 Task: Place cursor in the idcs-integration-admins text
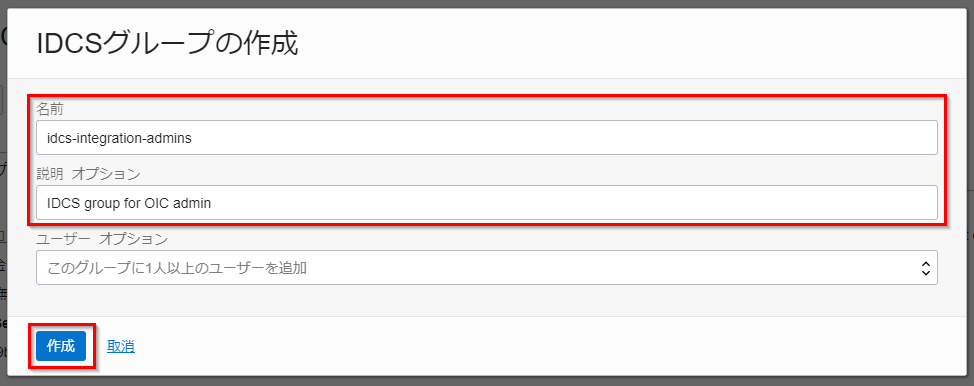point(119,138)
